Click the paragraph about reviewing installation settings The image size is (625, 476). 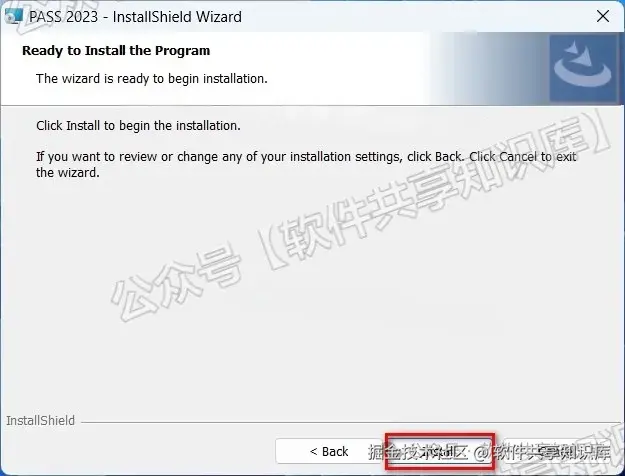tap(306, 164)
